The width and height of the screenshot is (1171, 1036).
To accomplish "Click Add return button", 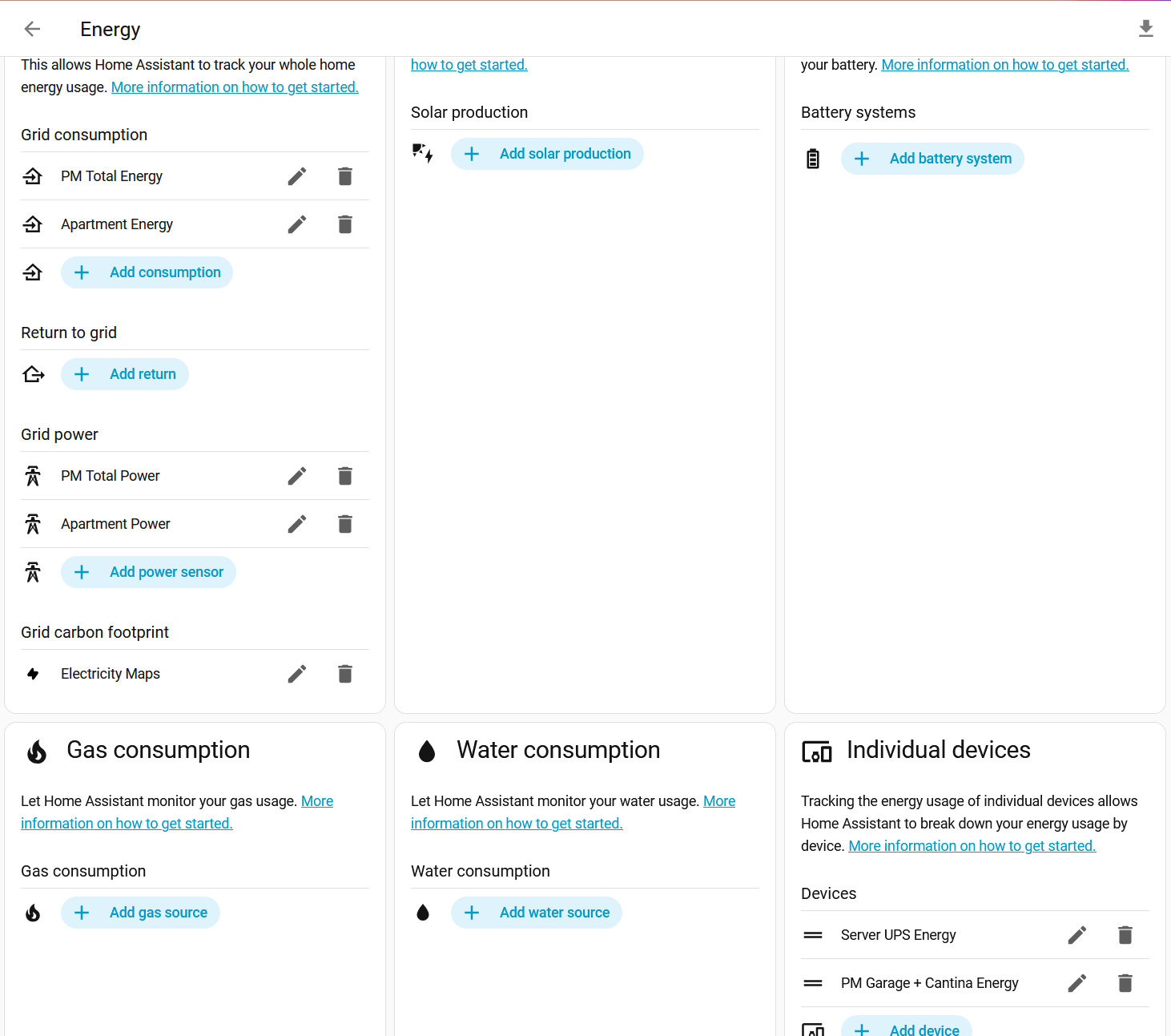I will point(125,374).
